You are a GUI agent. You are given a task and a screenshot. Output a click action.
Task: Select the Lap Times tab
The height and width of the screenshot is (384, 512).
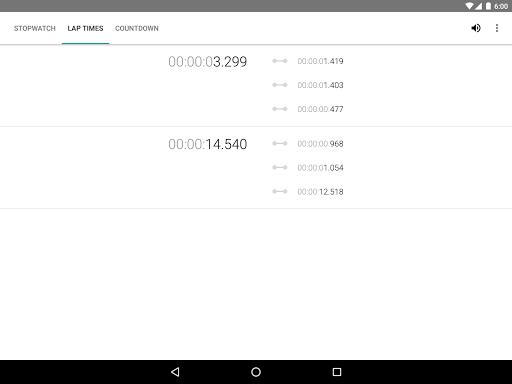[x=85, y=28]
